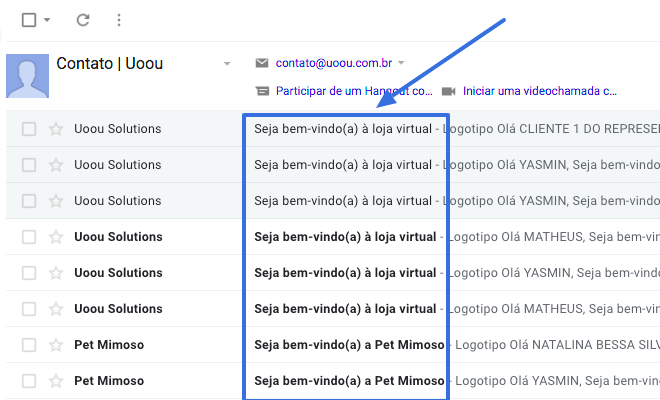Image resolution: width=660 pixels, height=400 pixels.
Task: Open the select-all dropdown arrow
Action: click(47, 20)
